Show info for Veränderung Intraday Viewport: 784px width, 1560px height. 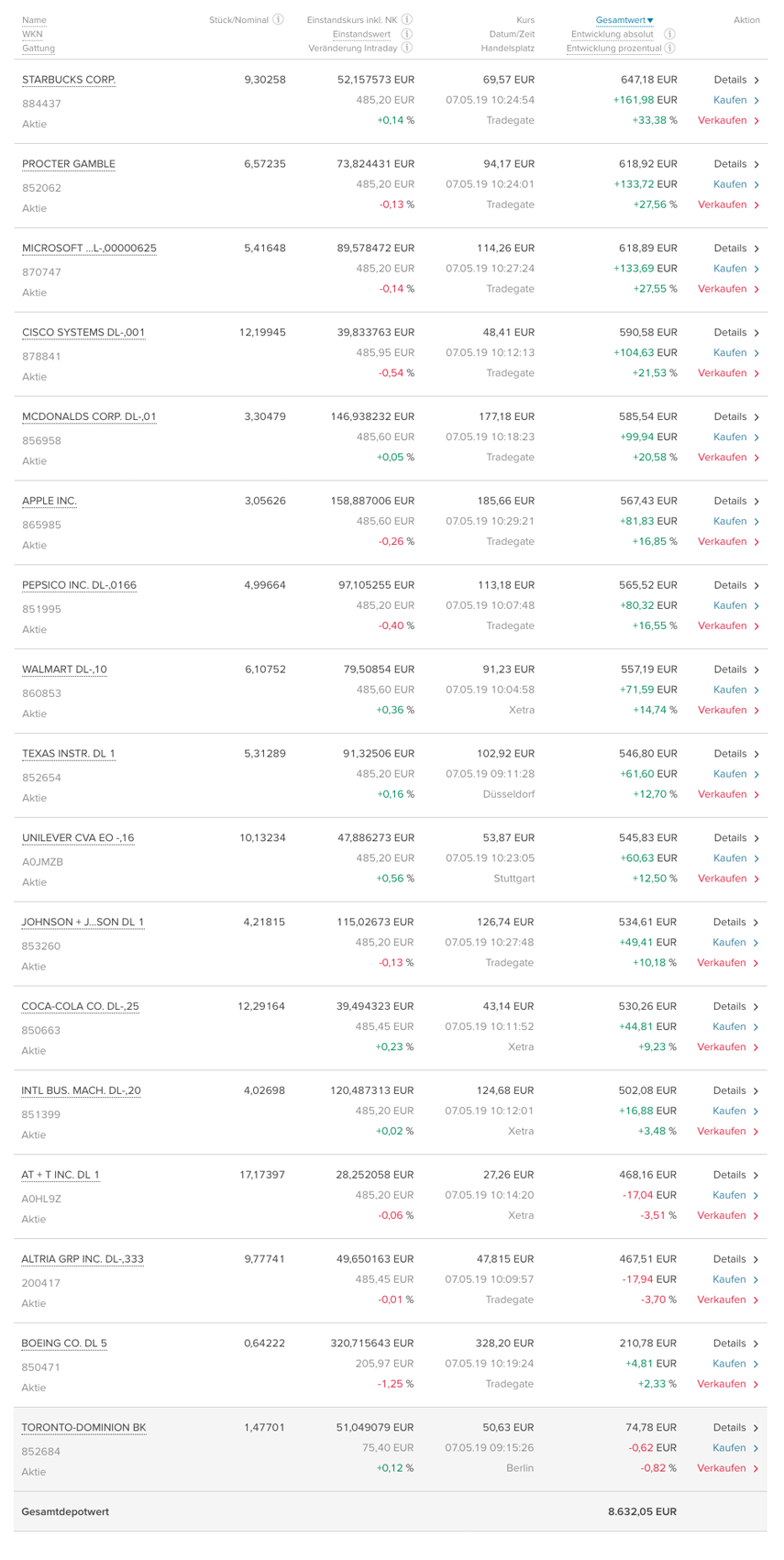pos(407,48)
